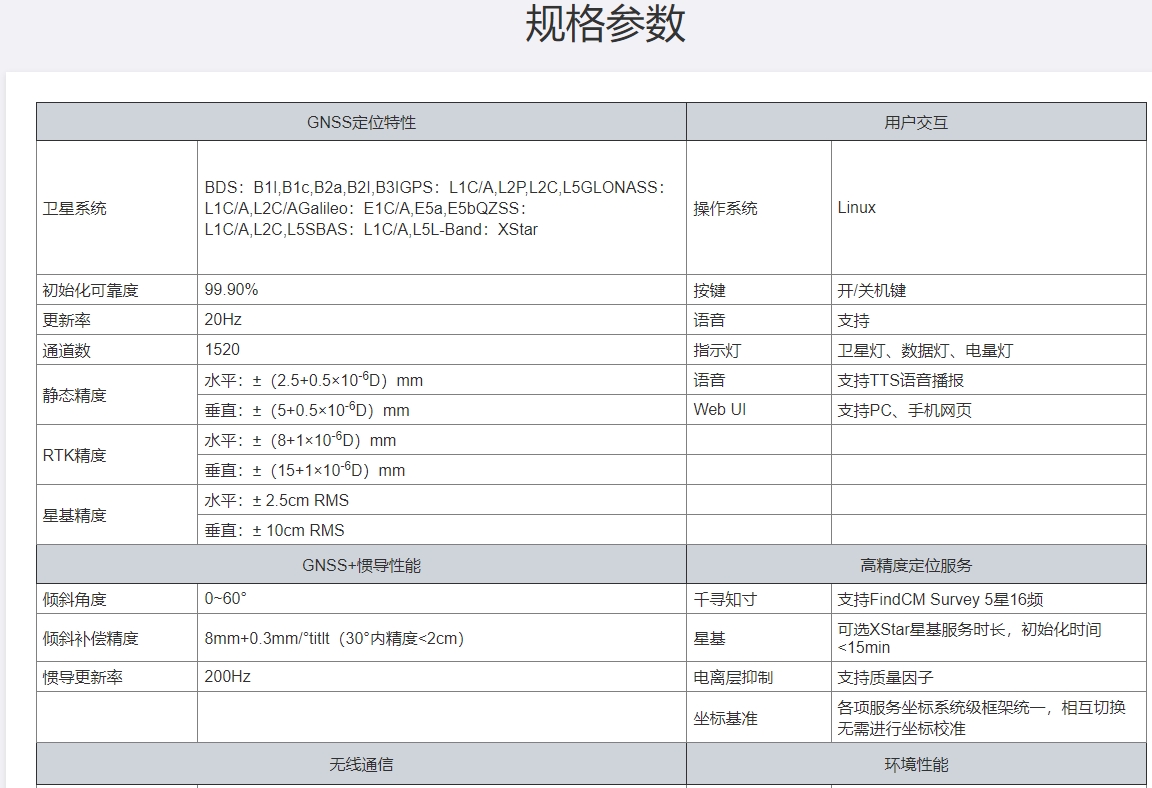Click the 20Hz update rate cell

(x=223, y=320)
